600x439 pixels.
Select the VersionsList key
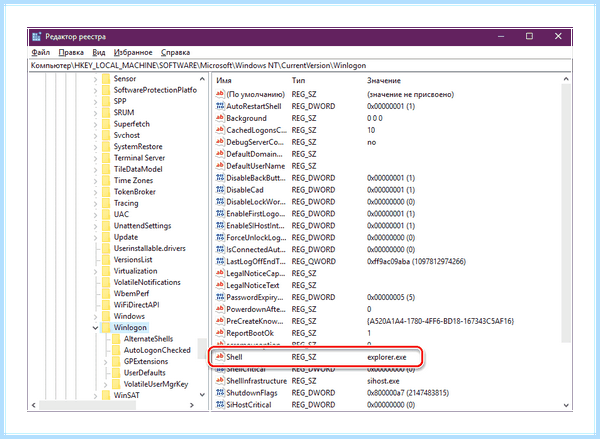pyautogui.click(x=133, y=259)
